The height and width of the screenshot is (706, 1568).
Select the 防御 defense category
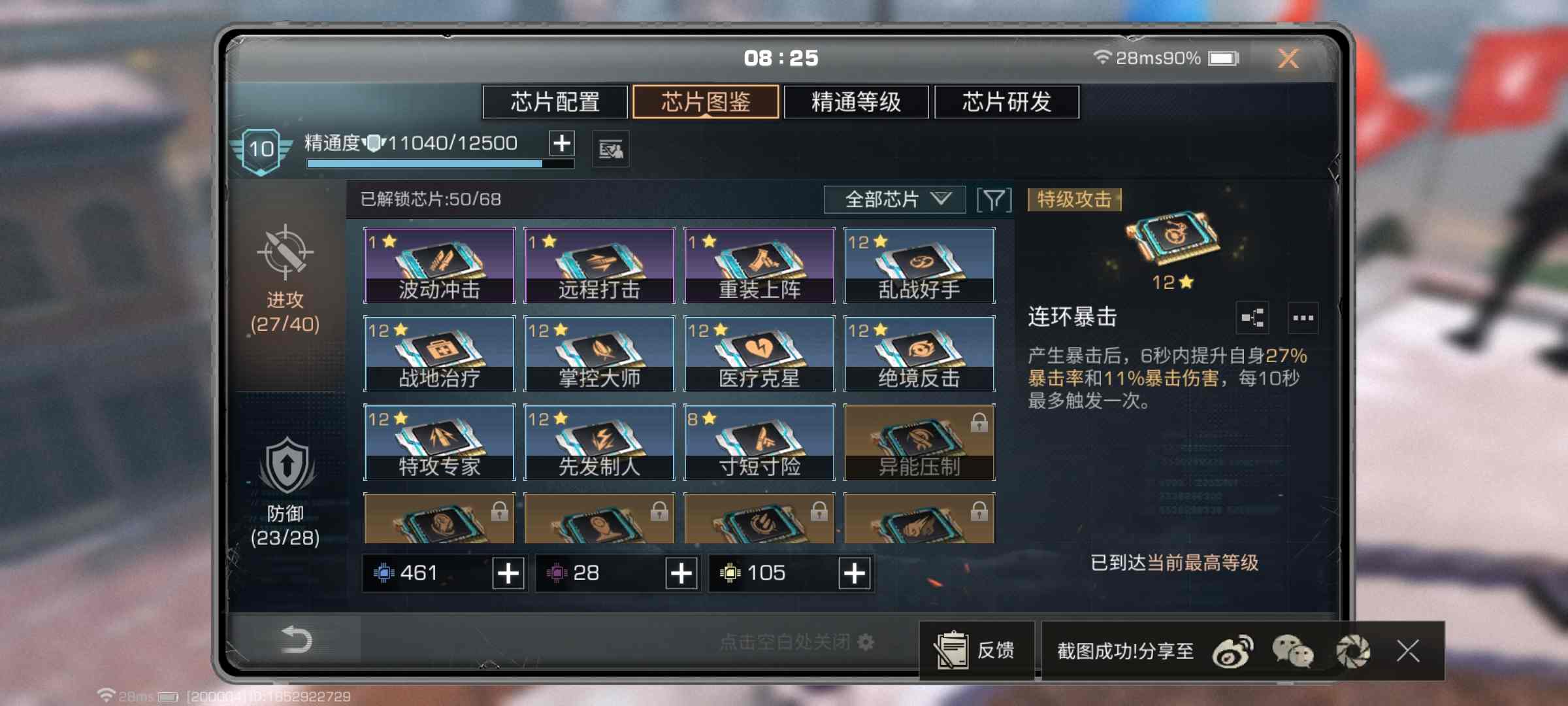tap(286, 493)
